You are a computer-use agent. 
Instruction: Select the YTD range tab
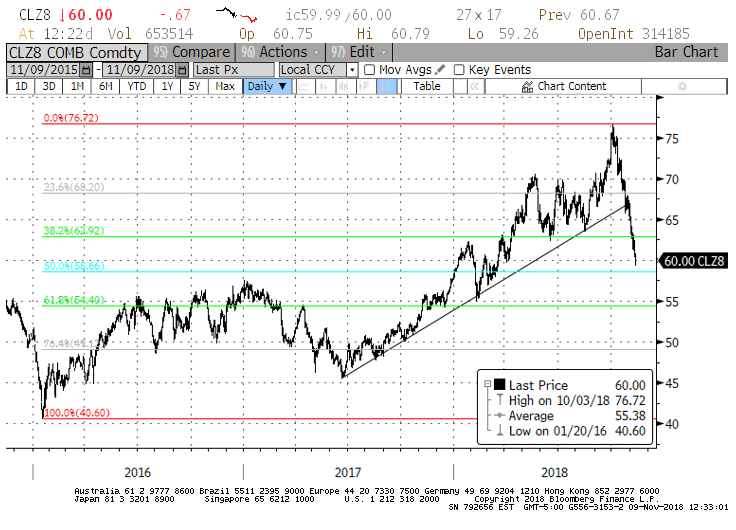tap(137, 87)
